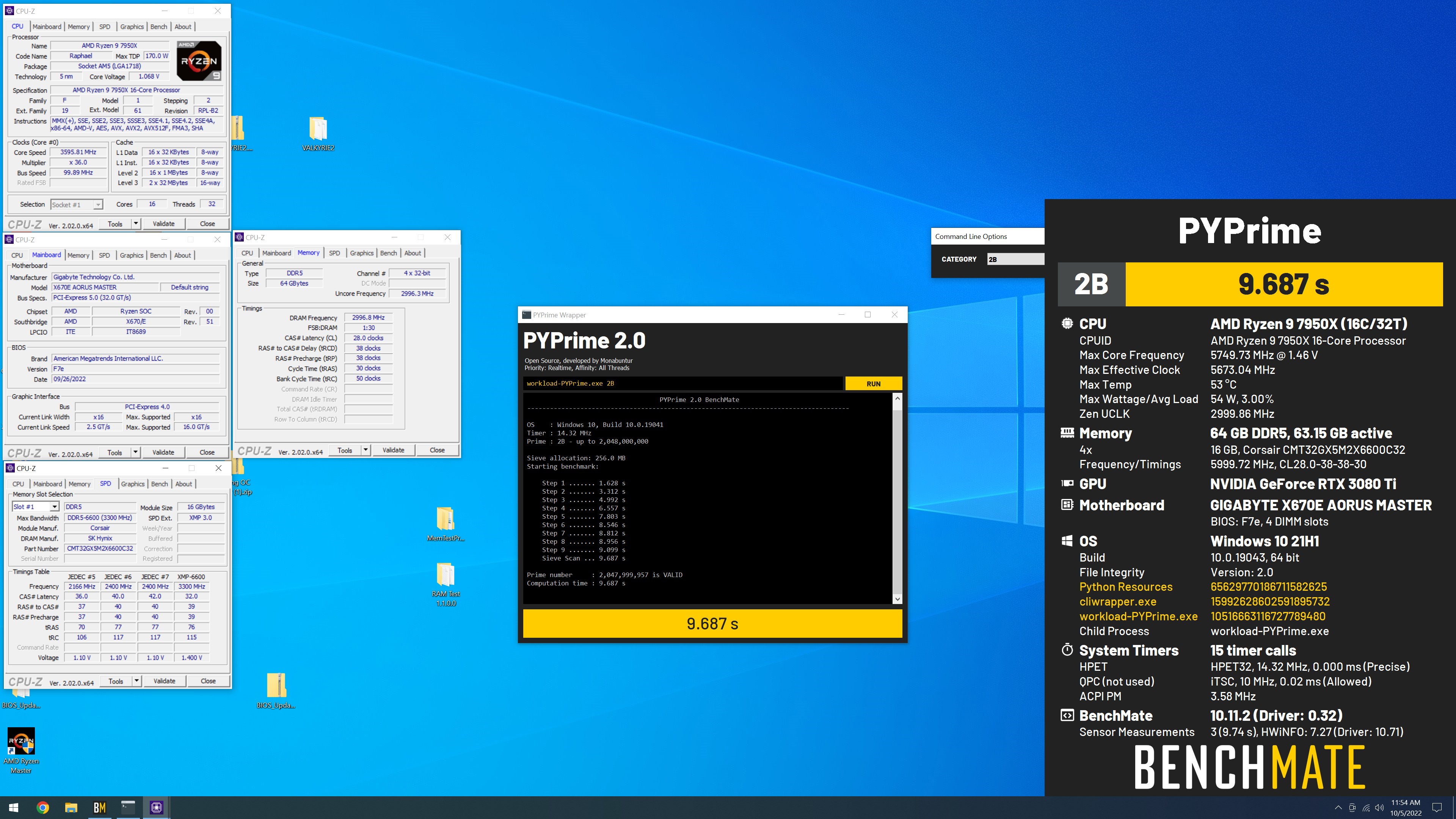Click the Core Speed 3595.81 MHz value
This screenshot has height=819, width=1456.
[78, 152]
